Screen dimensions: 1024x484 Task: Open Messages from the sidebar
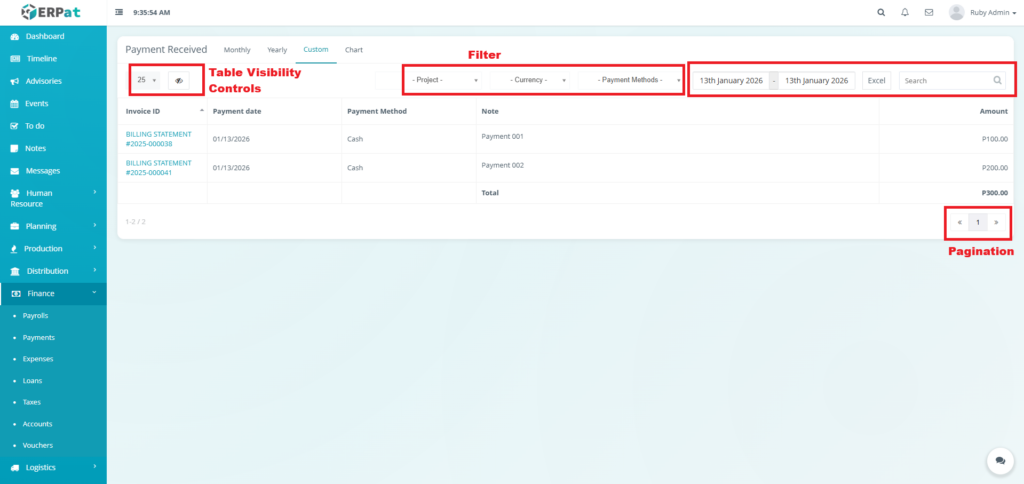[42, 170]
